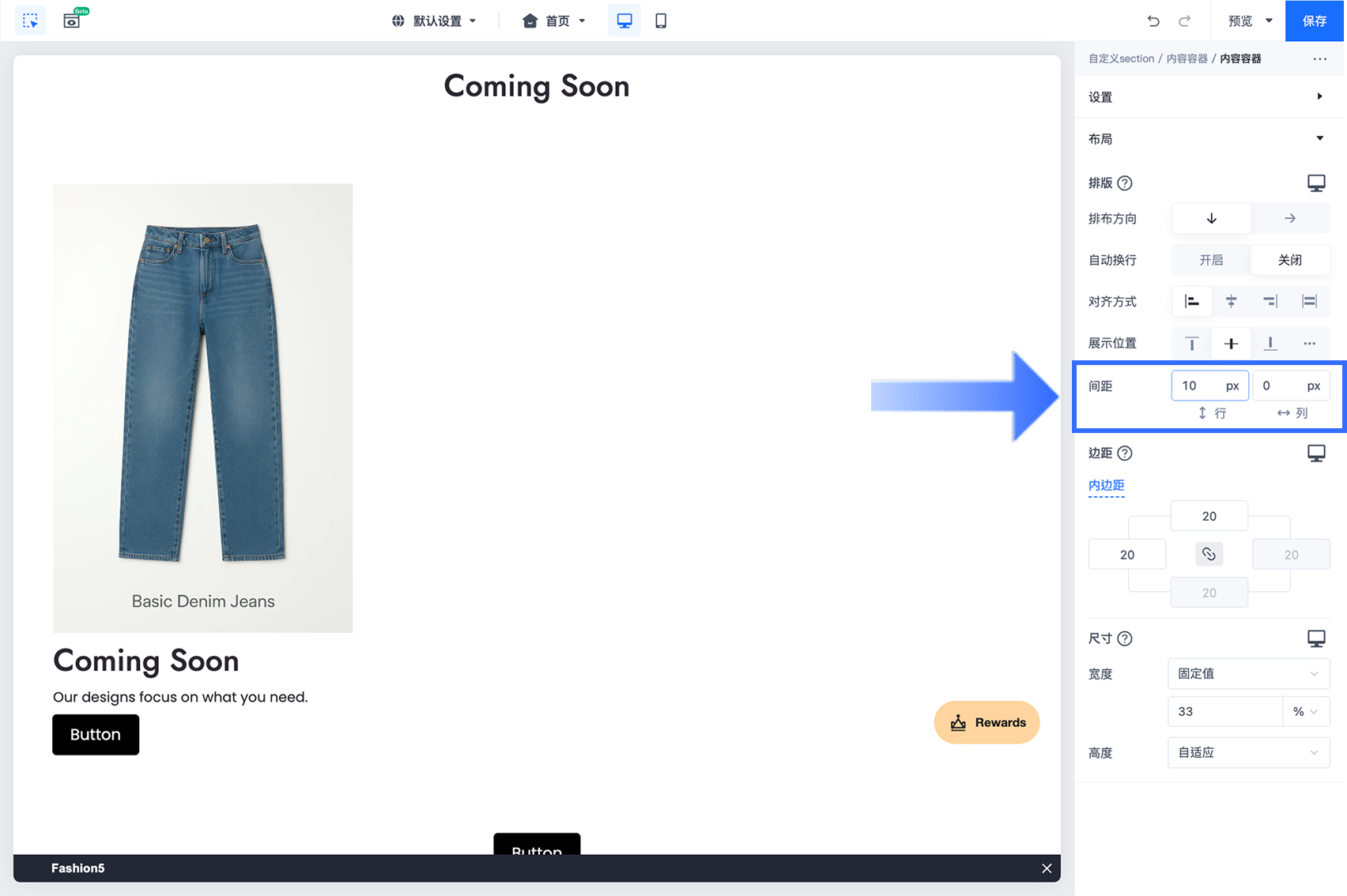Open the height 自适应 dropdown
Viewport: 1347px width, 896px height.
[x=1248, y=752]
